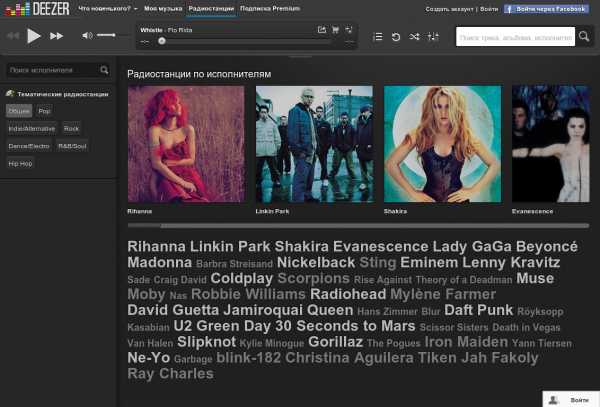Open the Что новенького dropdown
Image resolution: width=600 pixels, height=407 pixels.
pos(108,8)
